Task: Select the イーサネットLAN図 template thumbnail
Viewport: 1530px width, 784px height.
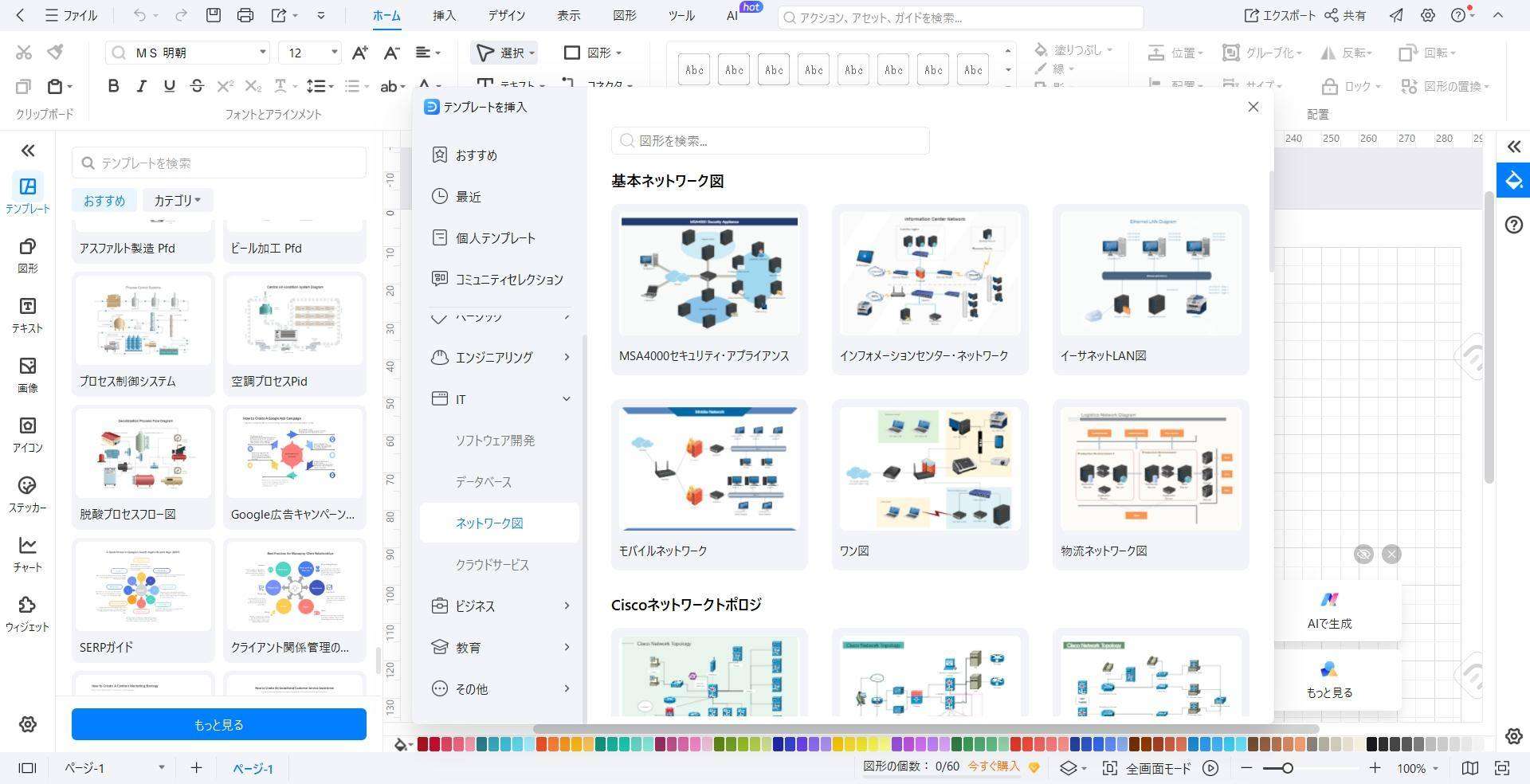Action: pos(1150,275)
